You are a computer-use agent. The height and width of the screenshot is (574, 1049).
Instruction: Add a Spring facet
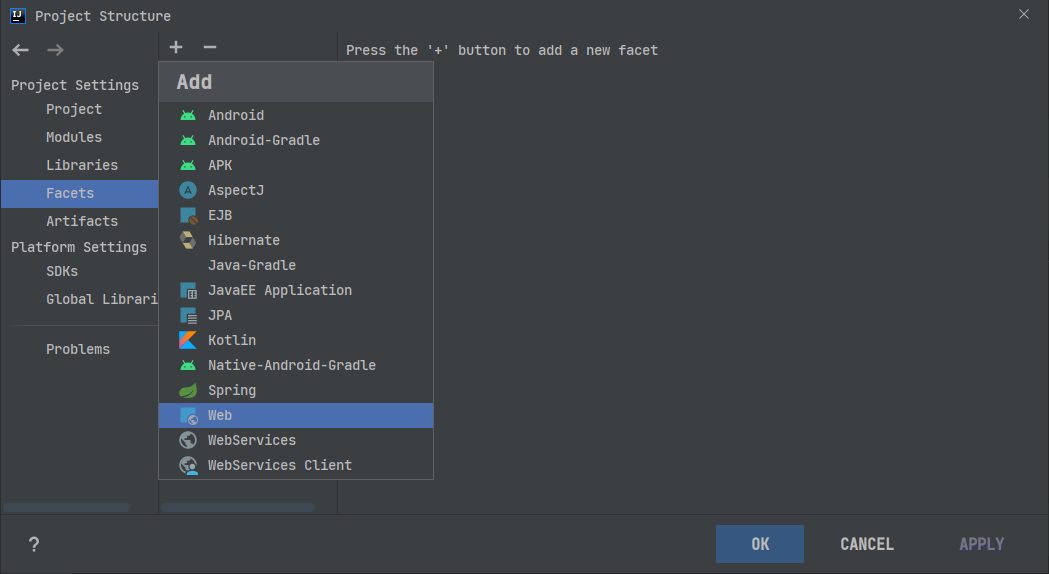pyautogui.click(x=296, y=390)
